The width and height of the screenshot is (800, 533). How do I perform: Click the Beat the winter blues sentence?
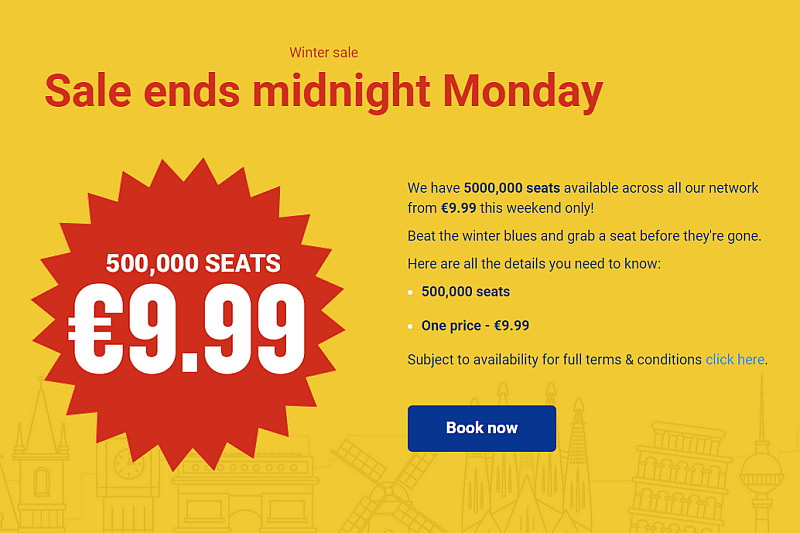(584, 236)
